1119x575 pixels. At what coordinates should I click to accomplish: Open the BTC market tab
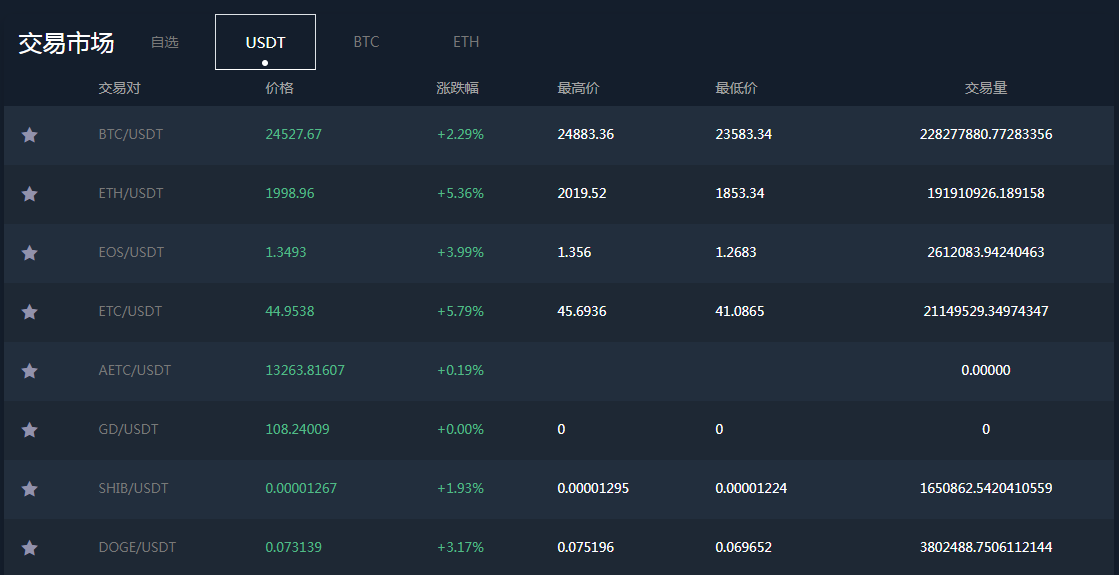coord(366,42)
